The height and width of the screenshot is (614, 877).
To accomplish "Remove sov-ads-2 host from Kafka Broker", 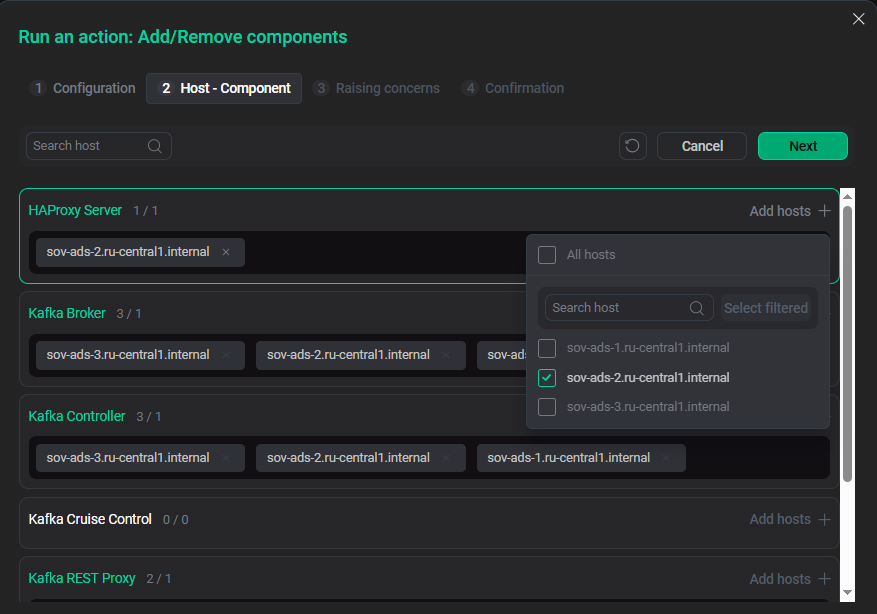I will 446,355.
